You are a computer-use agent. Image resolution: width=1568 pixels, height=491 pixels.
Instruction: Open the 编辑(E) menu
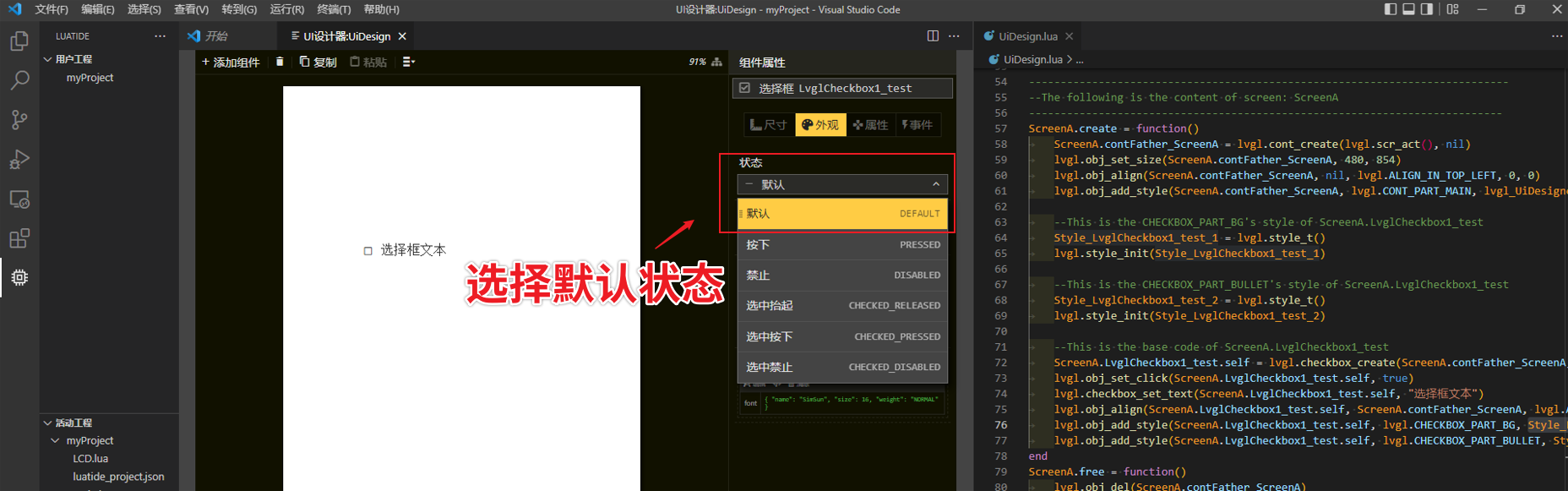[98, 9]
